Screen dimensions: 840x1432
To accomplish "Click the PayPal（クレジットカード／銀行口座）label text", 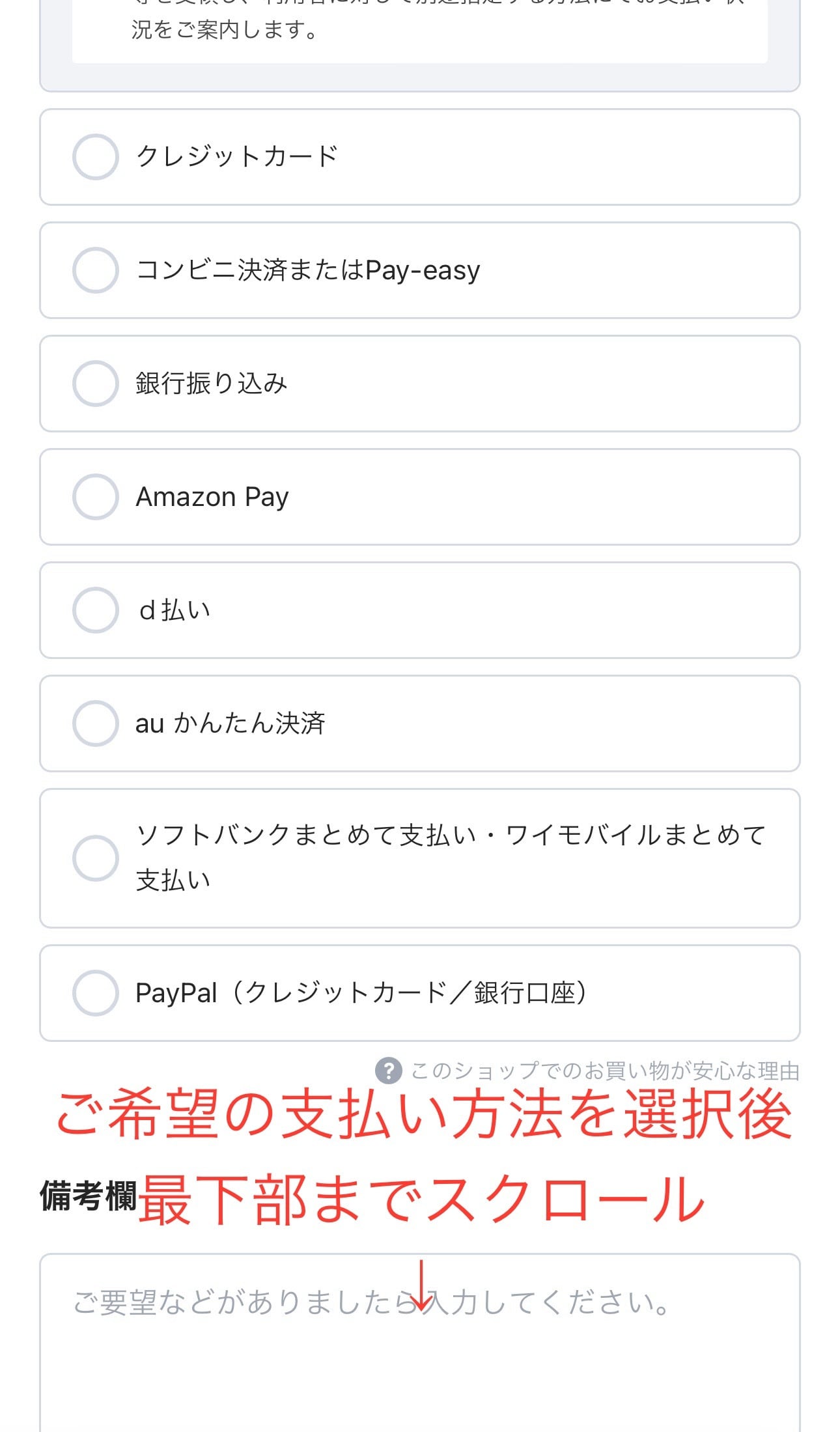I will pyautogui.click(x=361, y=993).
